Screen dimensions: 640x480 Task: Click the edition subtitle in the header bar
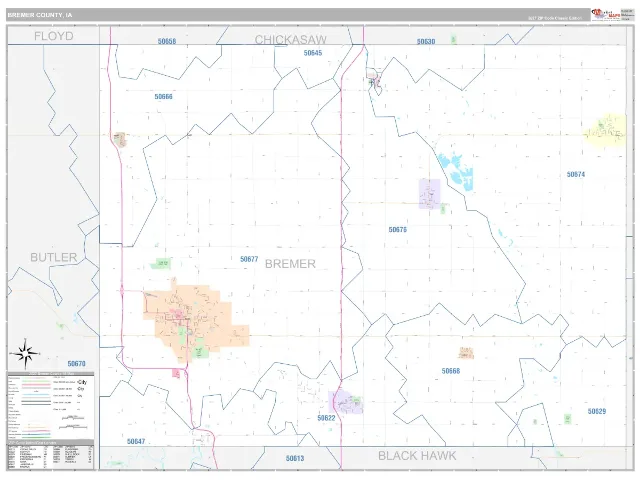point(555,18)
